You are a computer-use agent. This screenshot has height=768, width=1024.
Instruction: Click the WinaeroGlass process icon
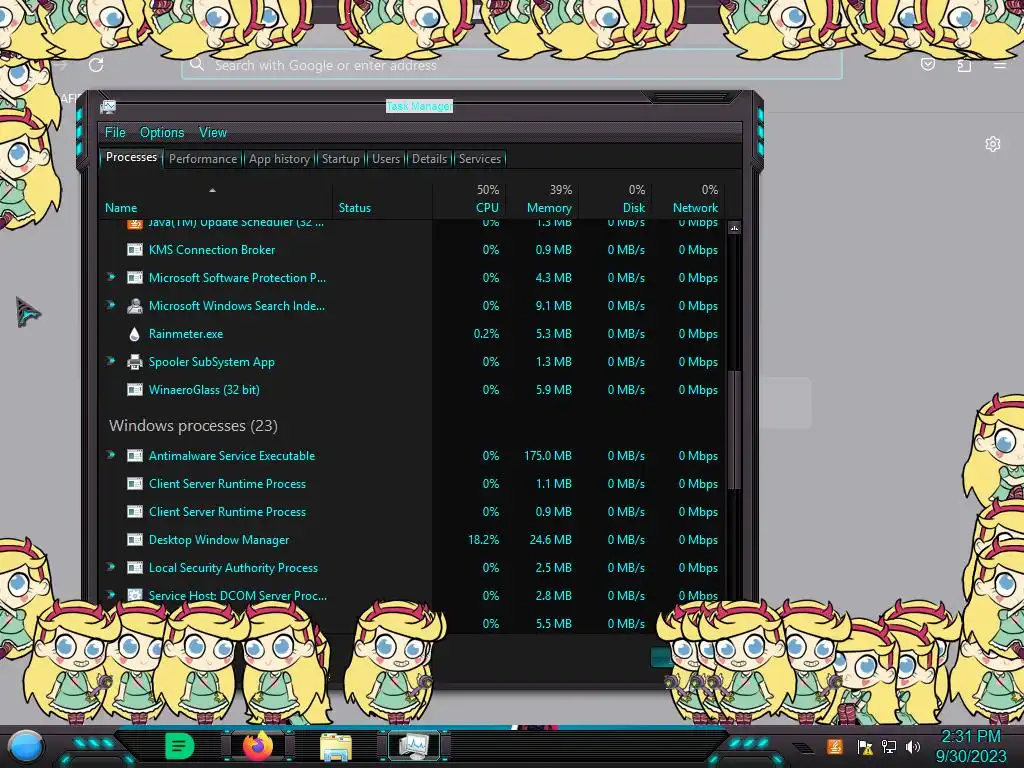(135, 390)
